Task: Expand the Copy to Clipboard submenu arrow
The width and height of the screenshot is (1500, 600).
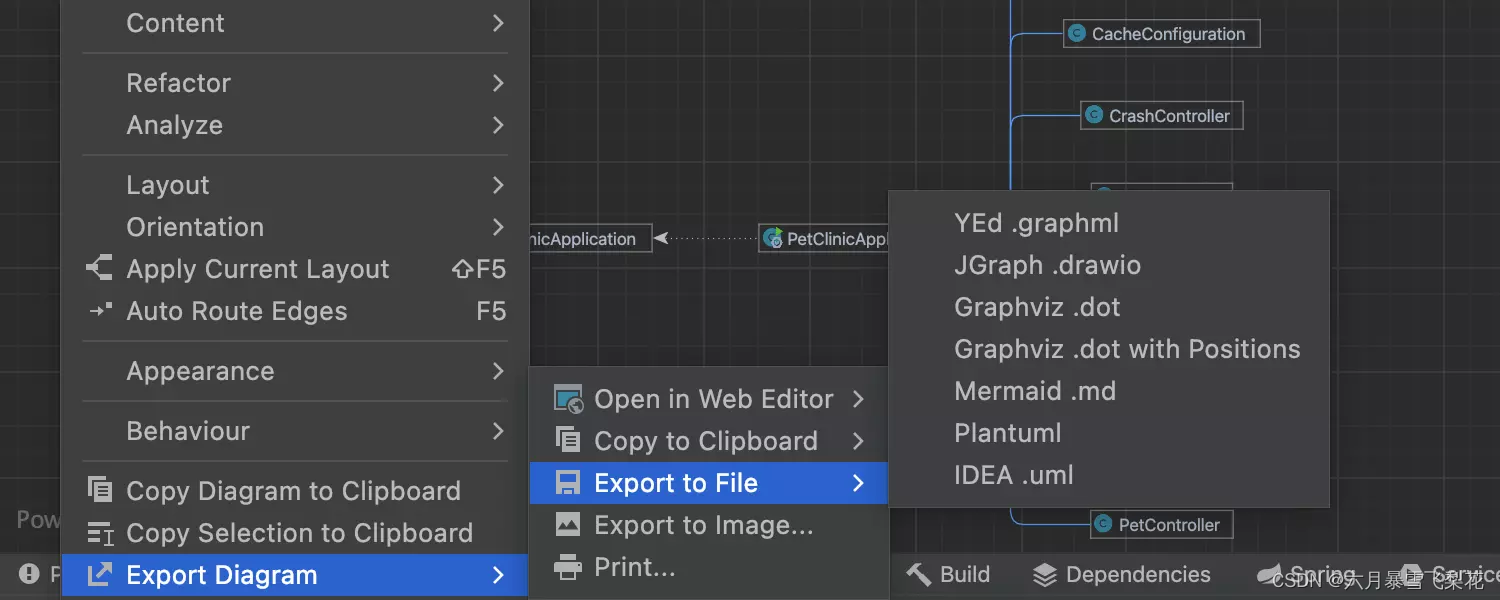Action: point(858,441)
